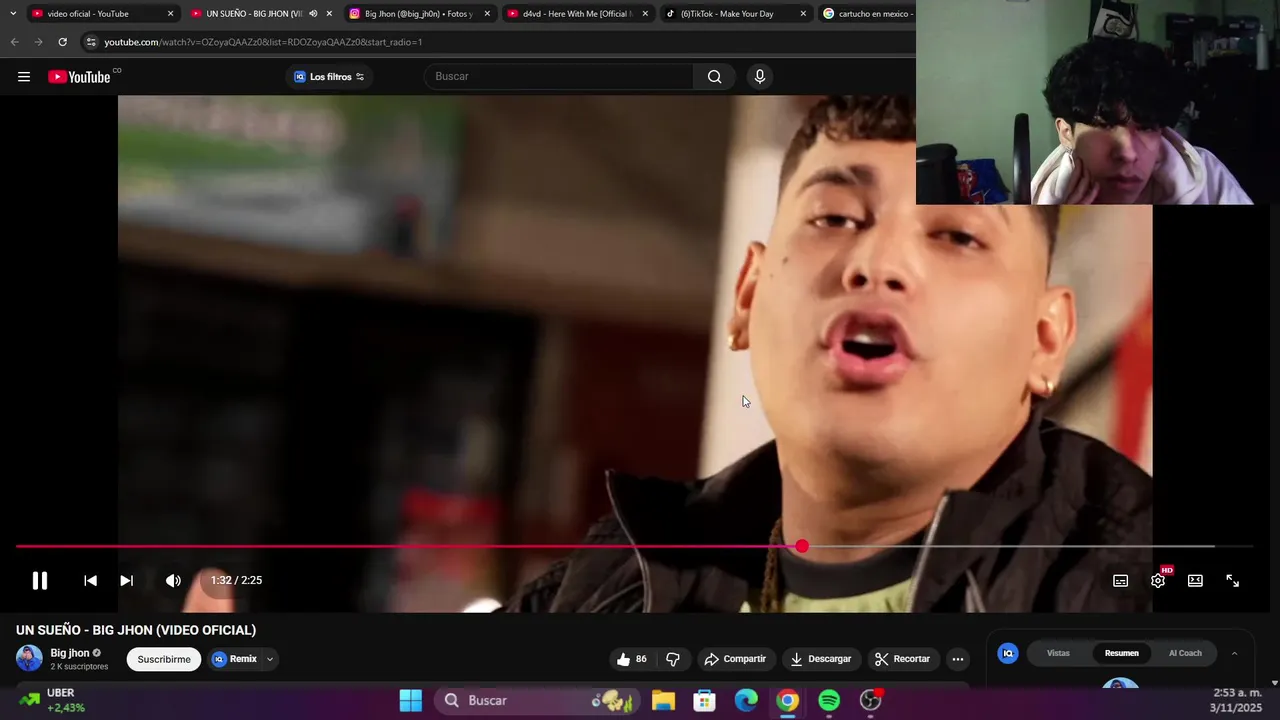1280x720 pixels.
Task: Go to YouTube home via logo
Action: point(79,77)
